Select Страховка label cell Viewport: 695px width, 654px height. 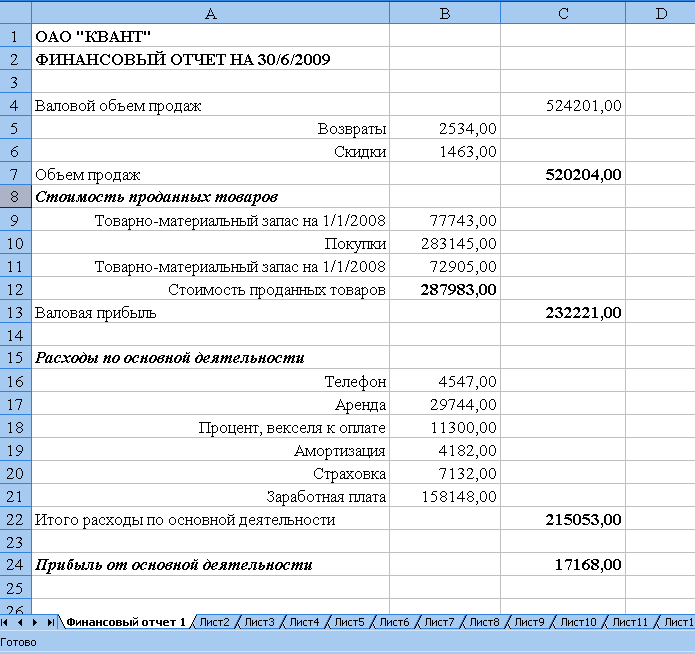pyautogui.click(x=211, y=473)
